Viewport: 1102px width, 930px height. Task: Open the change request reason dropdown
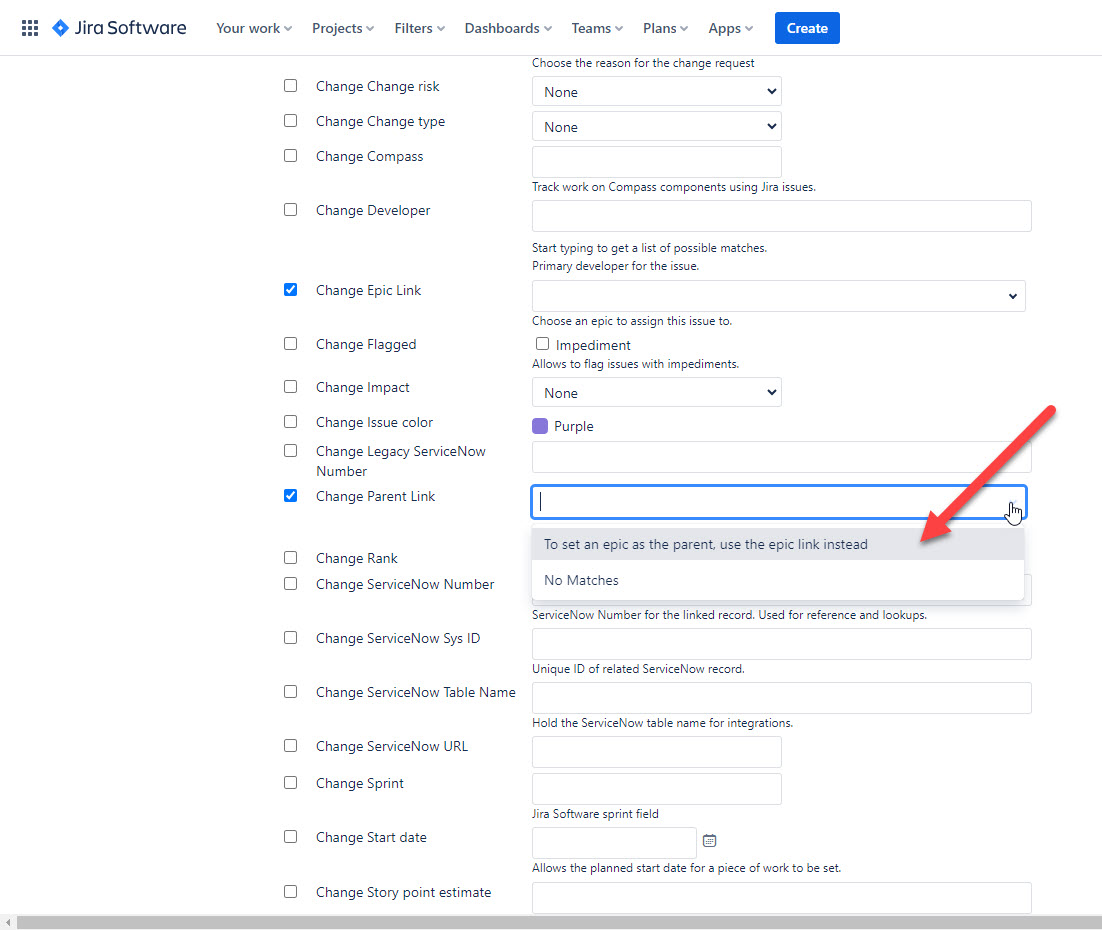tap(656, 91)
